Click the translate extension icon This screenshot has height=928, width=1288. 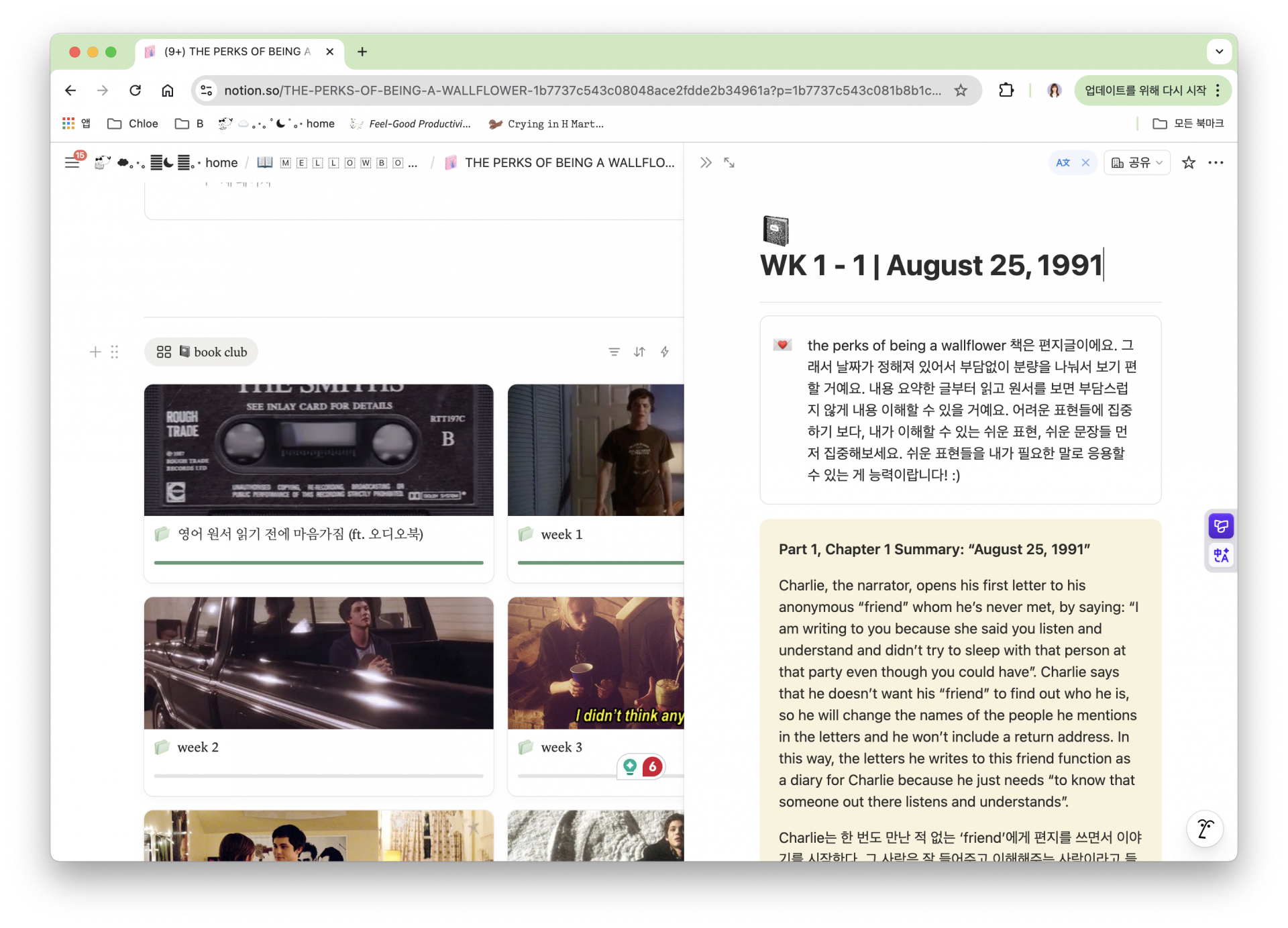coord(1221,555)
